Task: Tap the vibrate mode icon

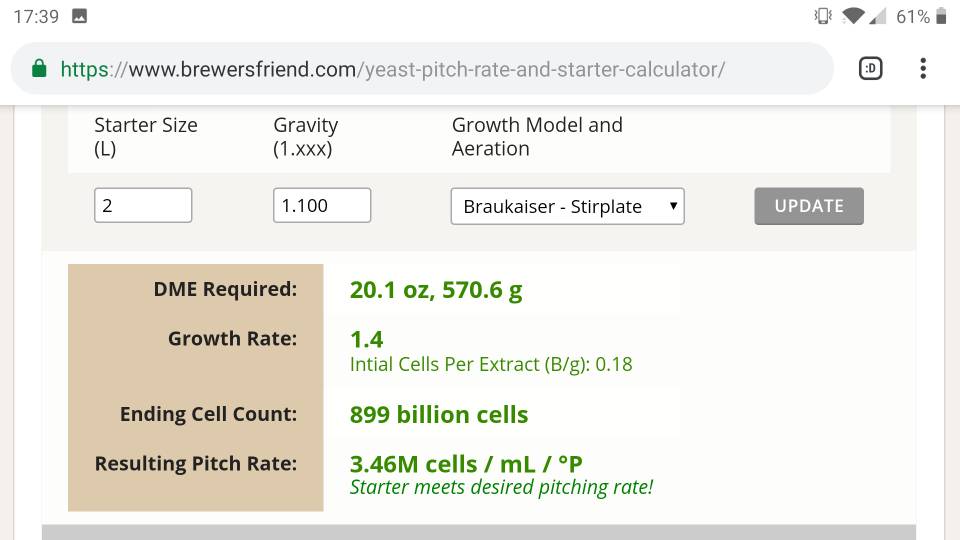Action: pos(823,16)
